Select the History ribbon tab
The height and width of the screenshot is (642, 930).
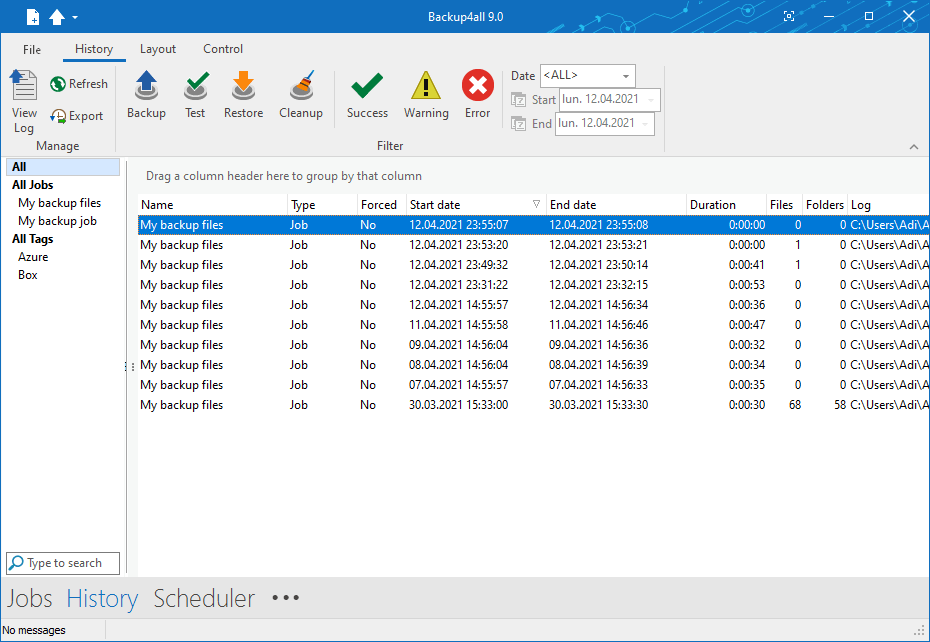click(94, 49)
